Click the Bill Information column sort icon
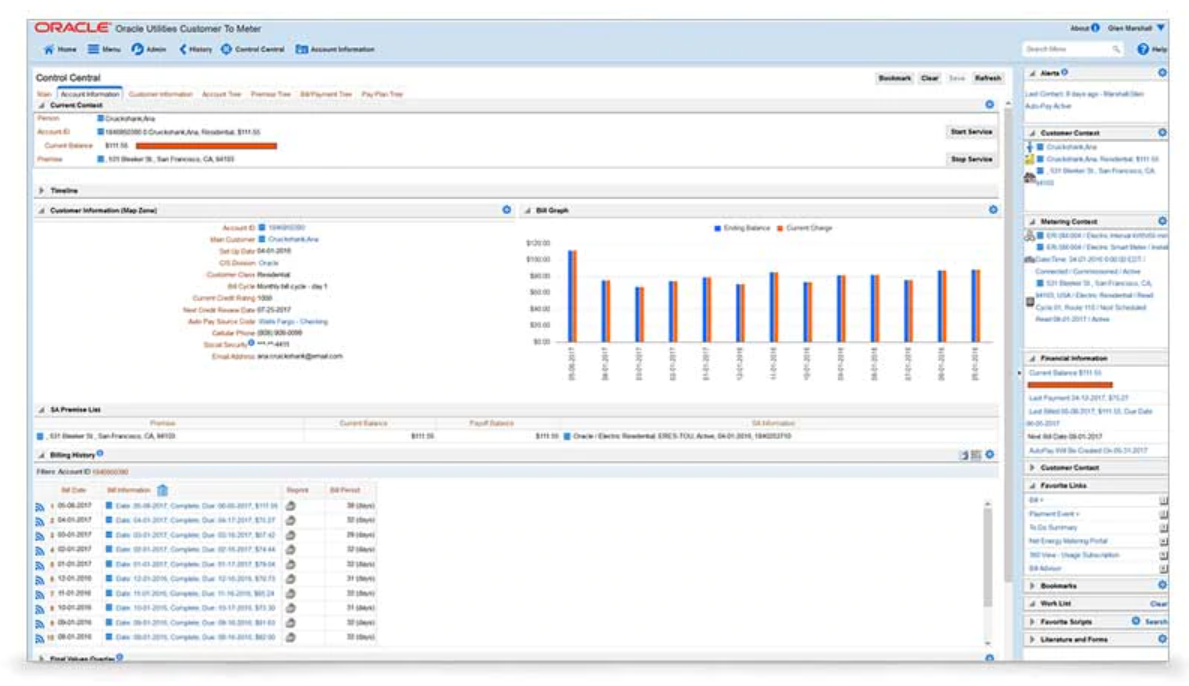This screenshot has height=686, width=1189. [162, 490]
